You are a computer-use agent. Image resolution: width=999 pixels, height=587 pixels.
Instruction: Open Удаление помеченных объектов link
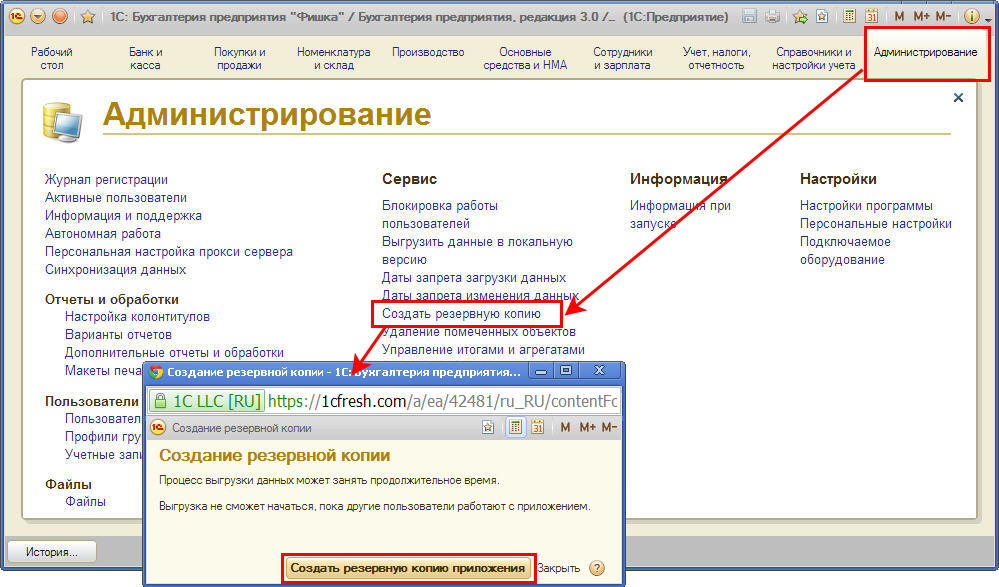pyautogui.click(x=478, y=331)
